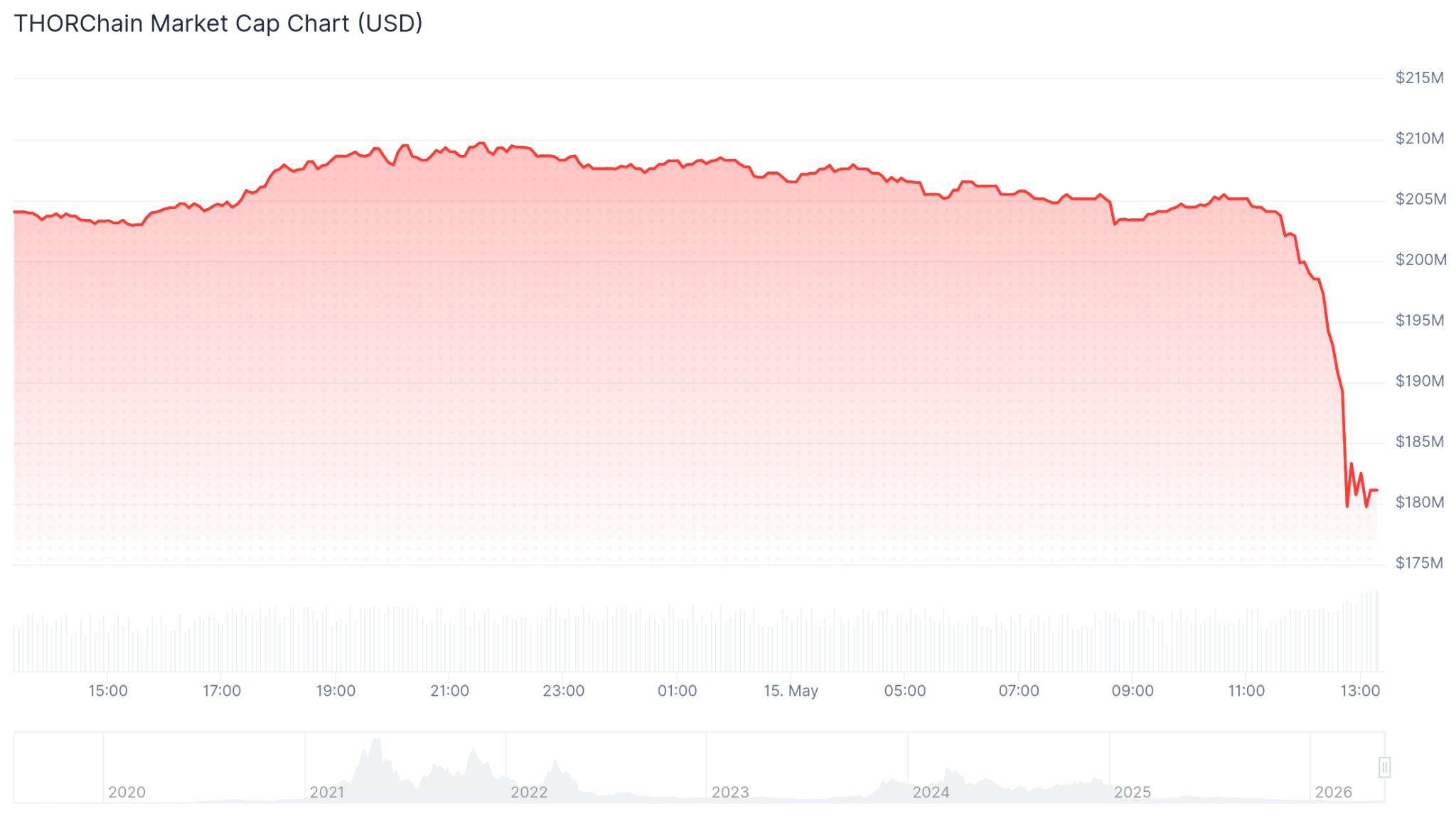The height and width of the screenshot is (823, 1456).
Task: Click the navigator range handle at 2026
Action: tap(1384, 768)
